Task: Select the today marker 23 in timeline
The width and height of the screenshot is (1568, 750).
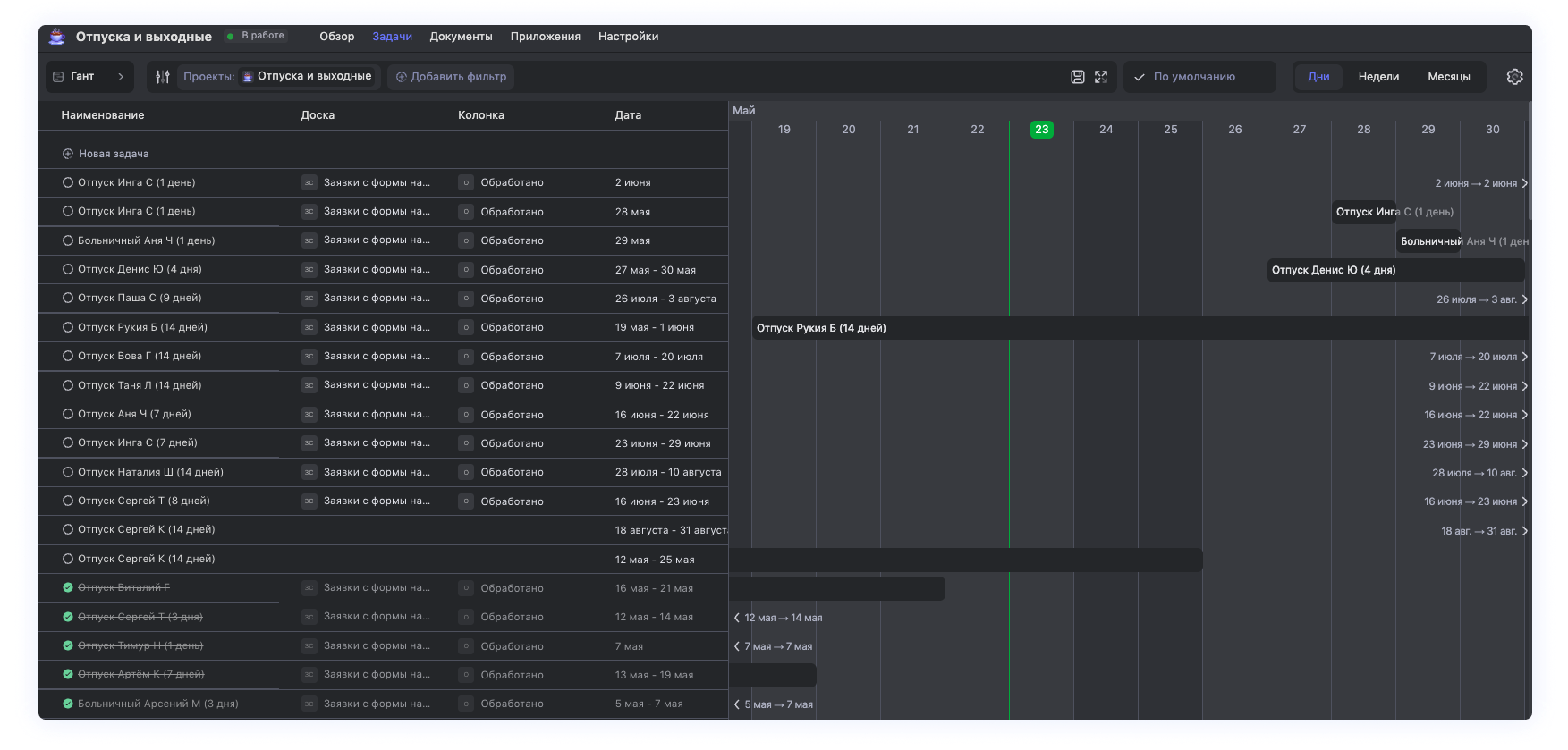Action: (1042, 130)
